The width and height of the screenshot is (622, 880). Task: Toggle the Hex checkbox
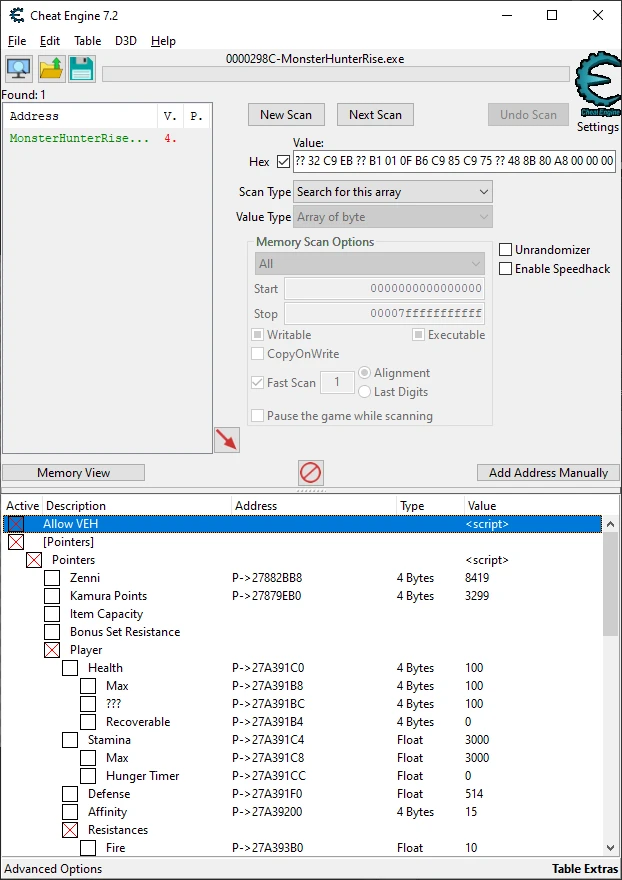tap(283, 162)
